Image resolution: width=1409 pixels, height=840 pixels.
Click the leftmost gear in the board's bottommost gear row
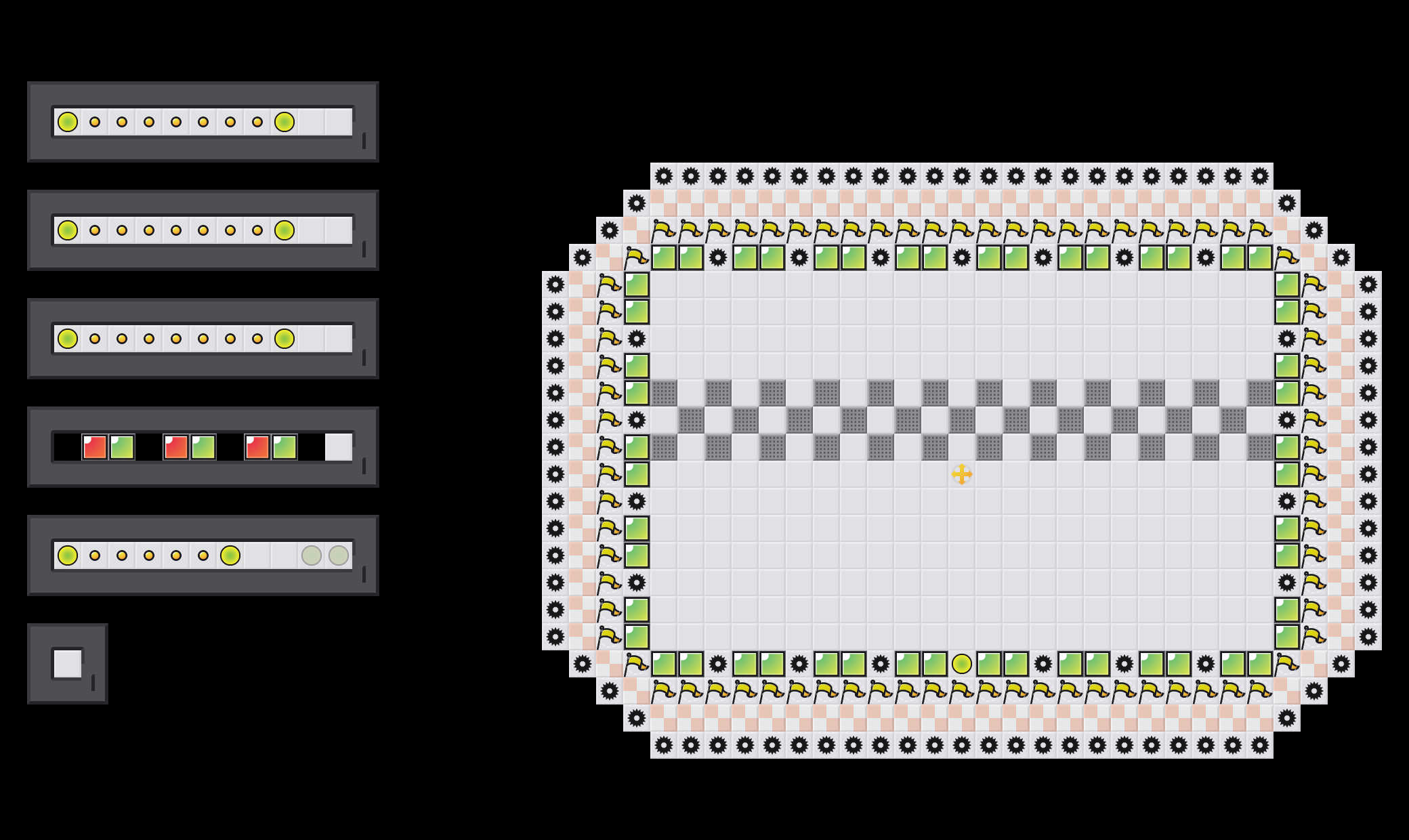click(x=664, y=745)
